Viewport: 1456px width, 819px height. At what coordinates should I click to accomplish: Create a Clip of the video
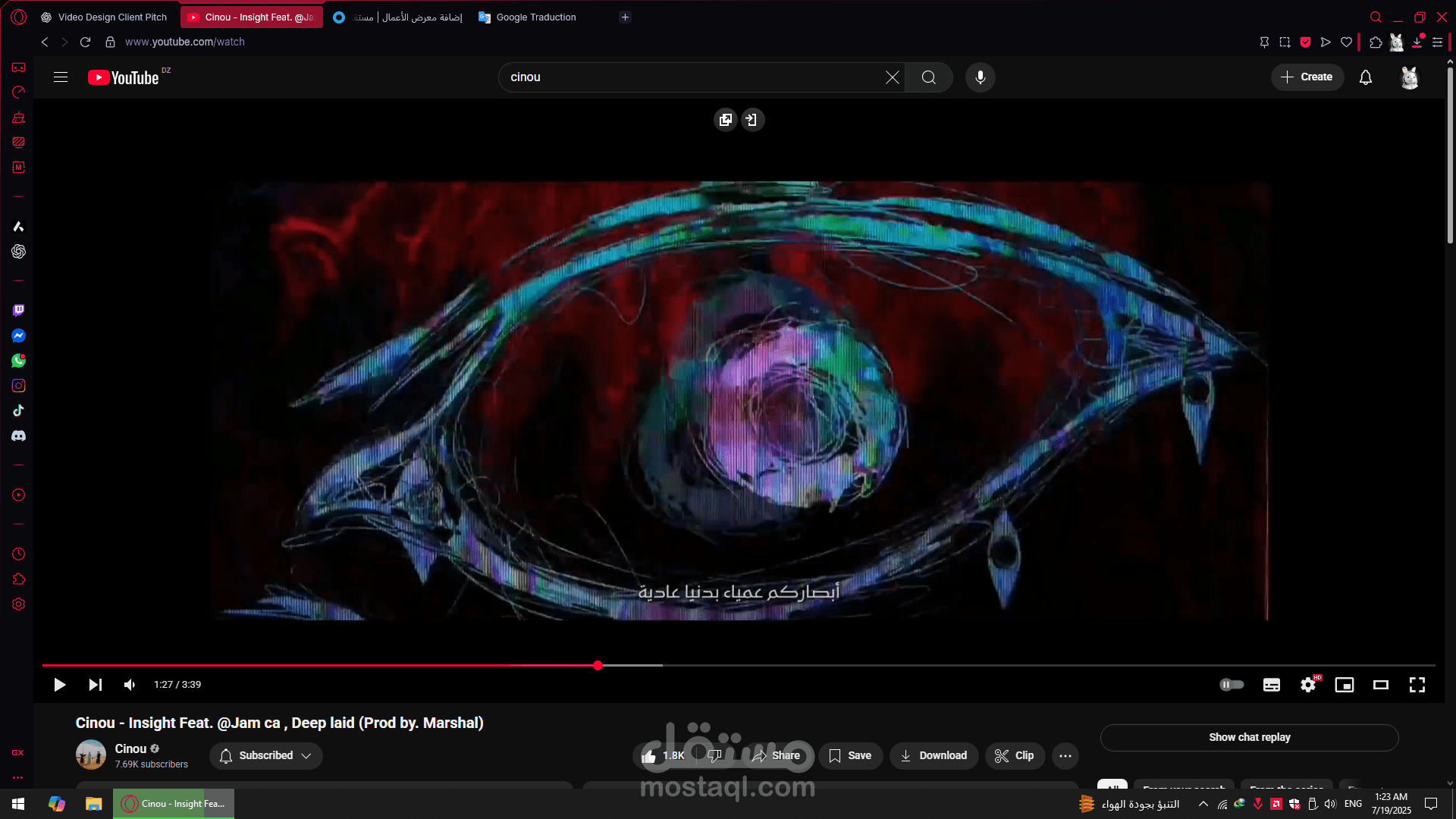[1015, 756]
